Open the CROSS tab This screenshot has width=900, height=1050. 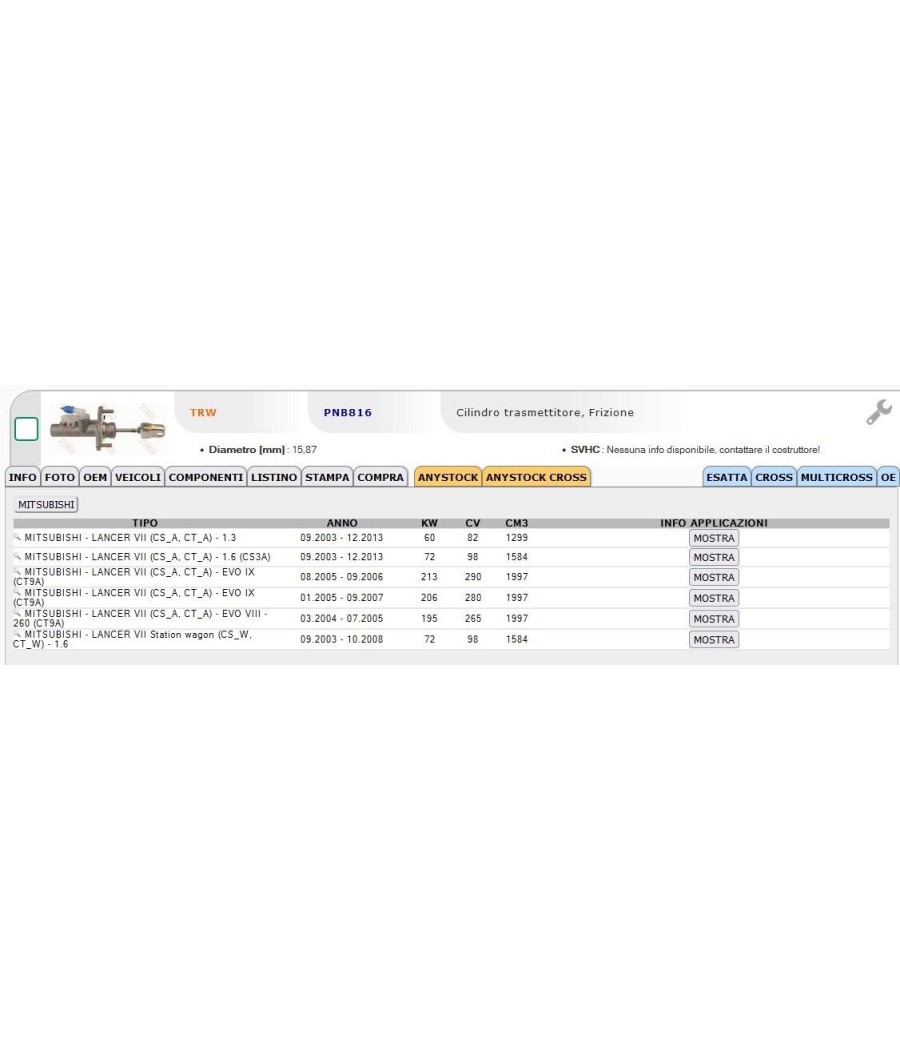pos(774,477)
